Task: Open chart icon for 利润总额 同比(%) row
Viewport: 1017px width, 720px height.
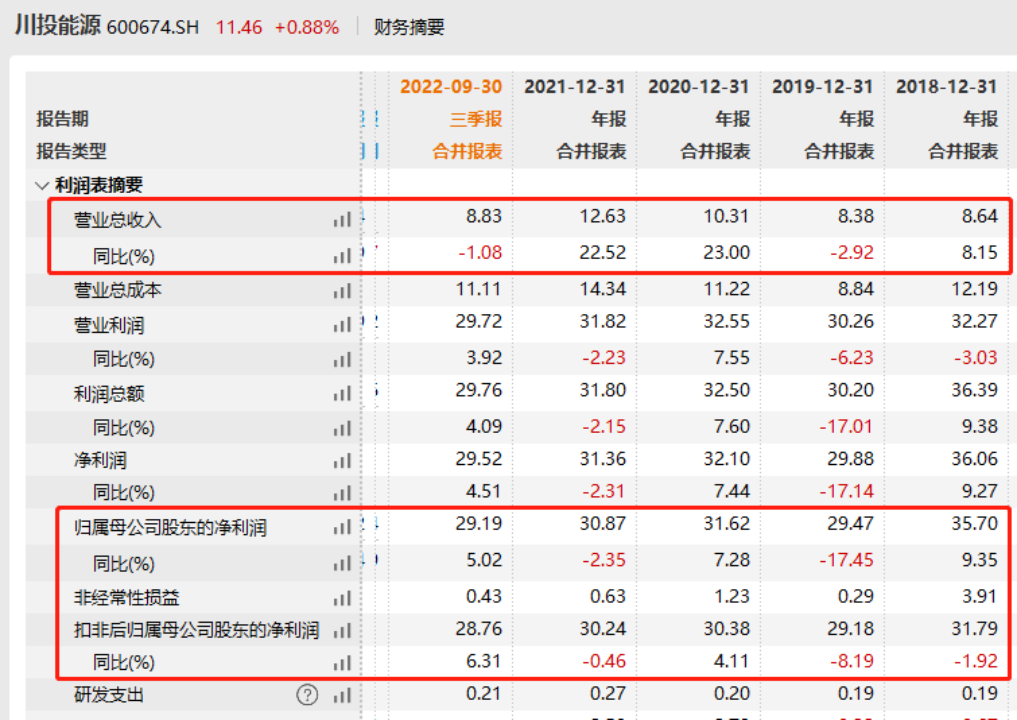Action: (x=342, y=429)
